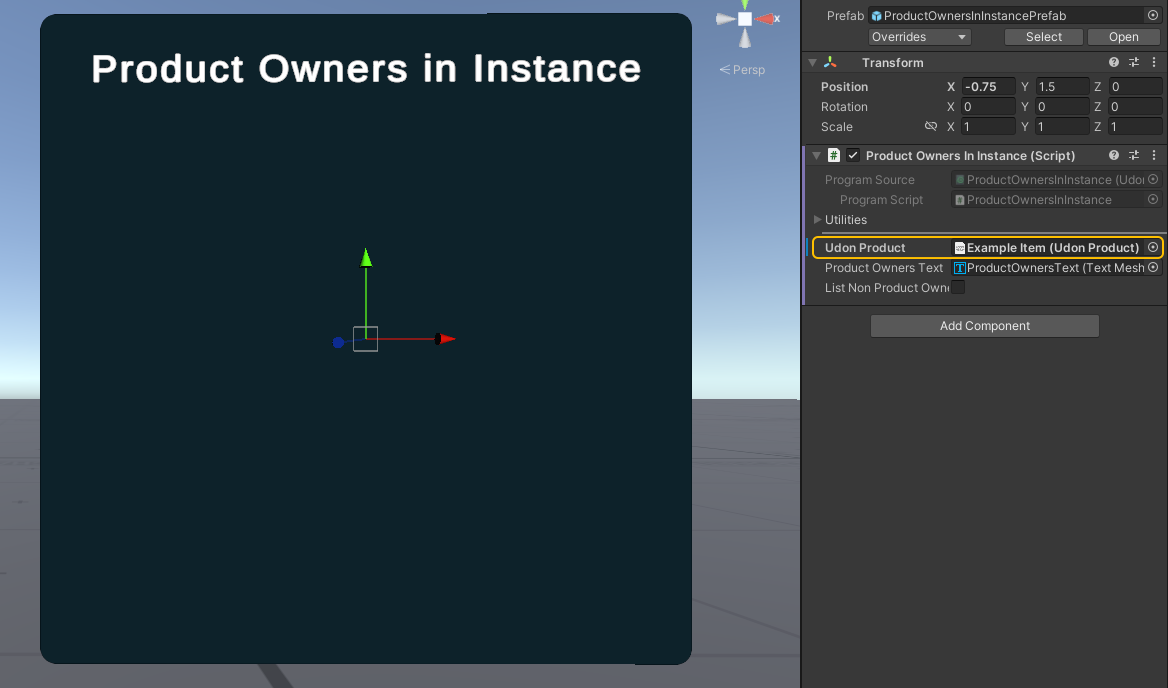The height and width of the screenshot is (688, 1168).
Task: Enable List Non Product Owners checkbox
Action: (958, 287)
